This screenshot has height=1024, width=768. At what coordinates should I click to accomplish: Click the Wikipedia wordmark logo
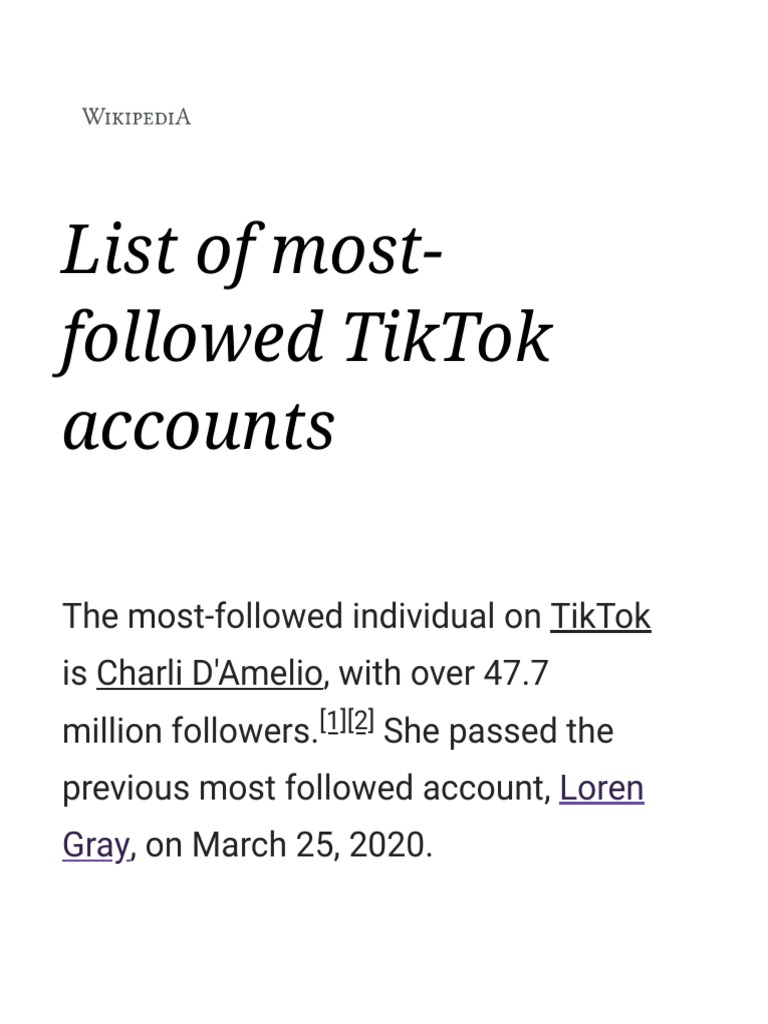(135, 117)
